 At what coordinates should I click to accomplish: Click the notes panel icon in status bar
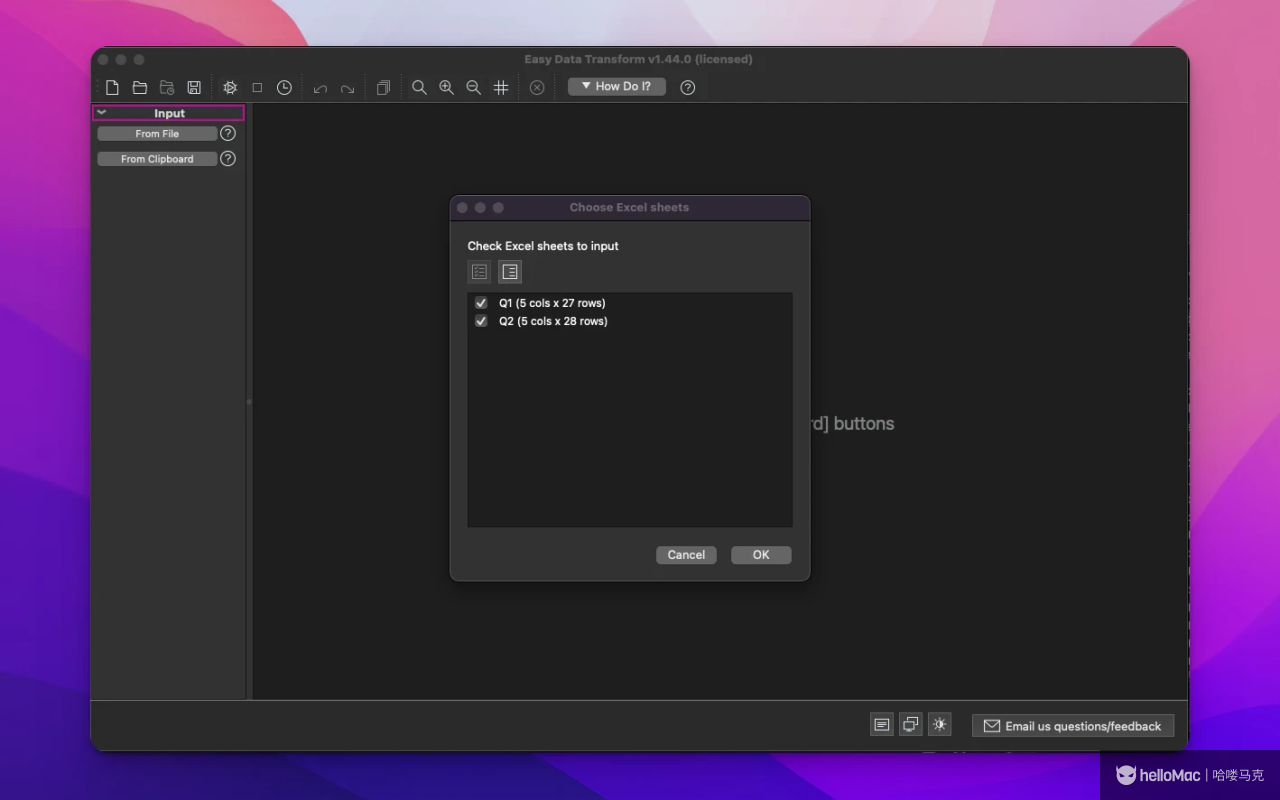pyautogui.click(x=881, y=725)
